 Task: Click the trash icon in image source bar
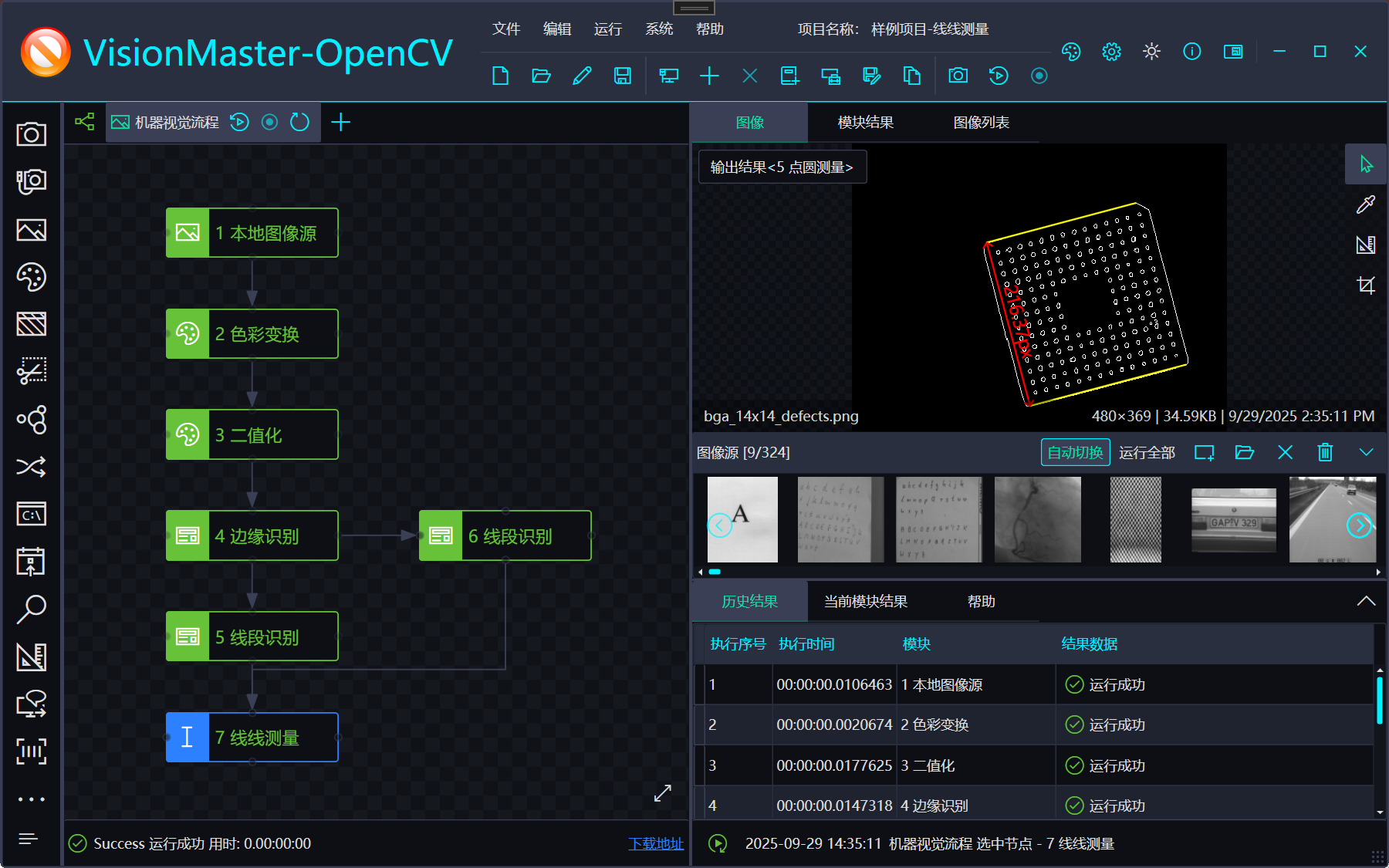[1325, 452]
